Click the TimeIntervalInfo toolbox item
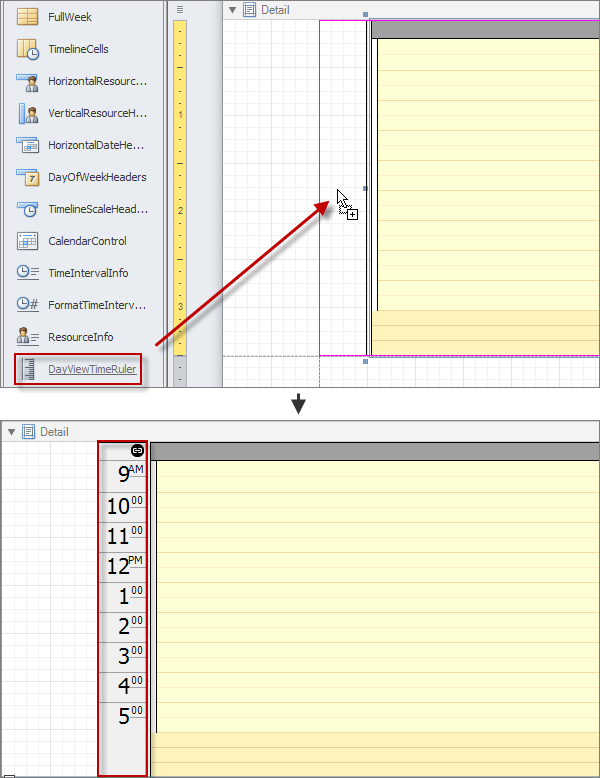The width and height of the screenshot is (600, 778). coord(82,273)
